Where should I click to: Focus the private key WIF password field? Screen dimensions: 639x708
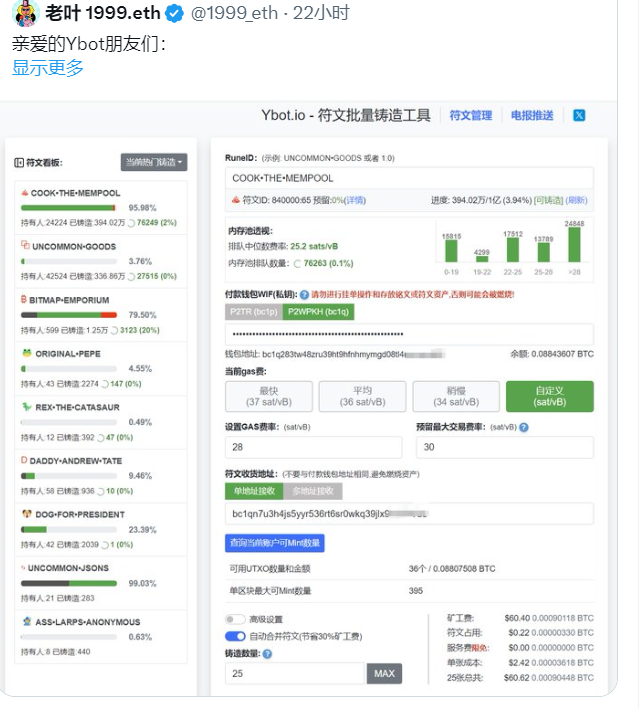409,335
